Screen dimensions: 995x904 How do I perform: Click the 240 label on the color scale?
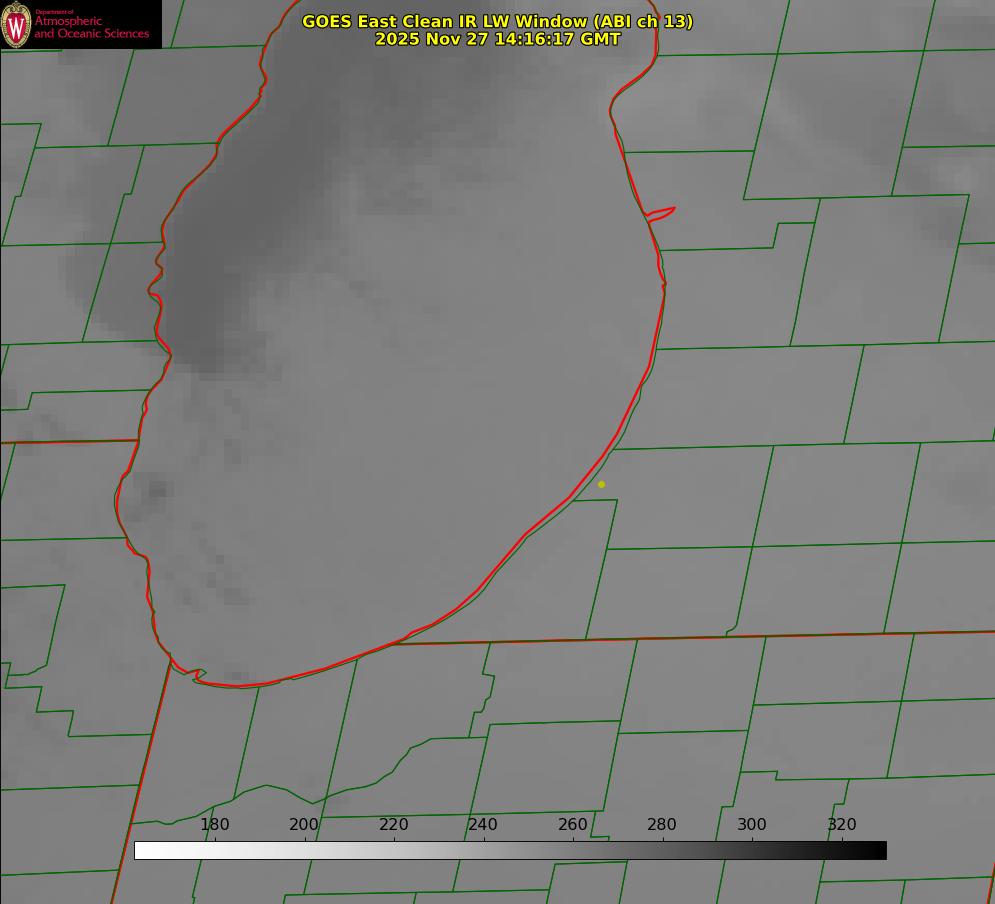pyautogui.click(x=483, y=824)
